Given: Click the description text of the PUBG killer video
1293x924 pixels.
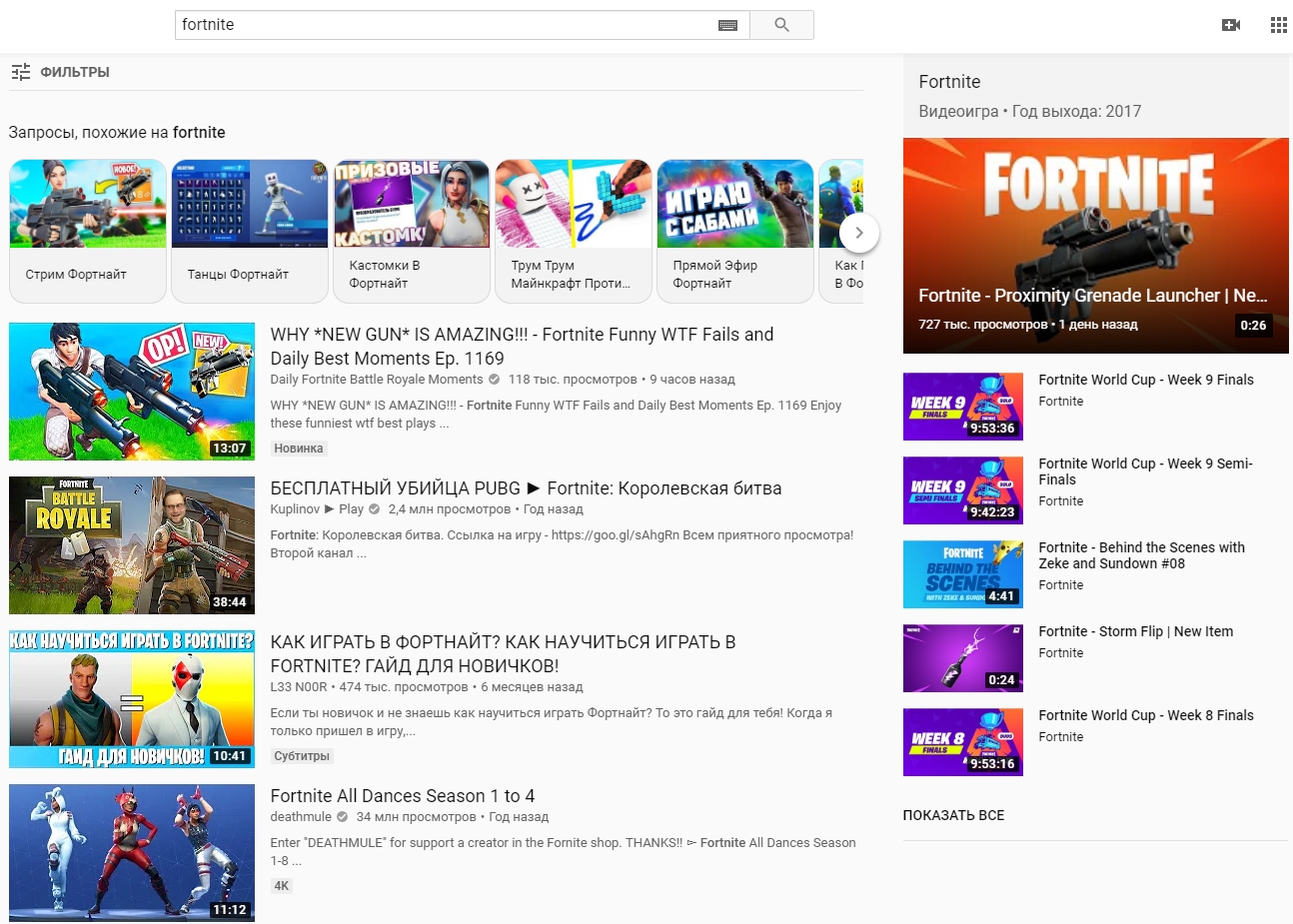Looking at the screenshot, I should [x=562, y=544].
